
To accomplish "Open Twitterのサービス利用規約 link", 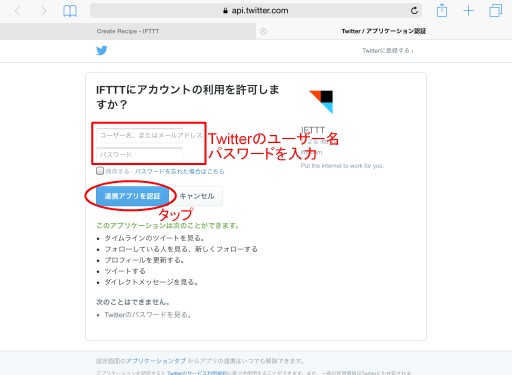I will tap(197, 373).
